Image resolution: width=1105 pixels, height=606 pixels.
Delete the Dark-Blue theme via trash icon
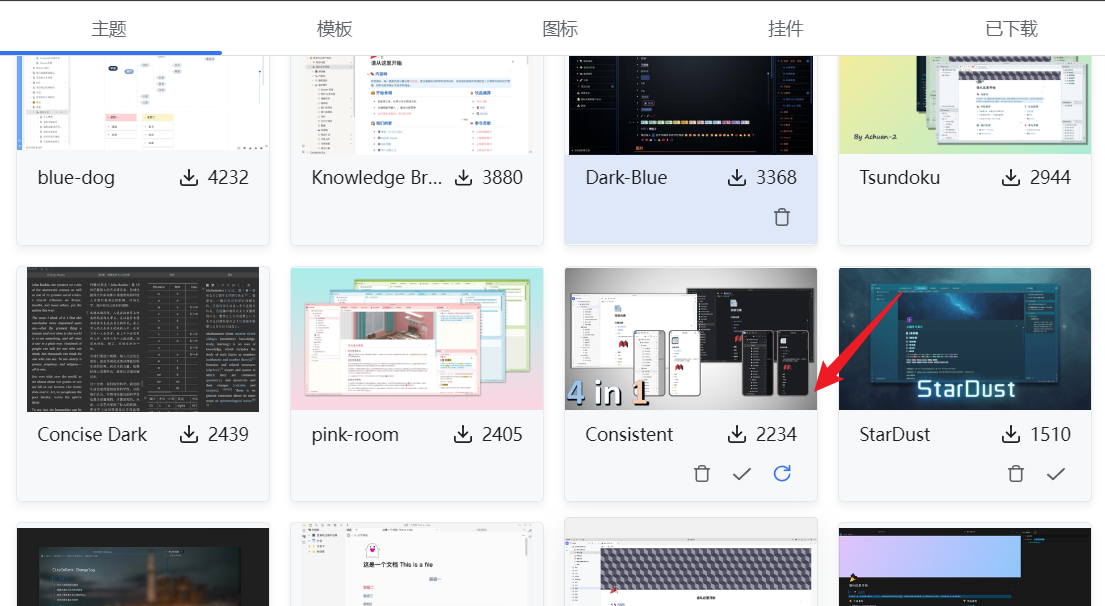pos(782,217)
